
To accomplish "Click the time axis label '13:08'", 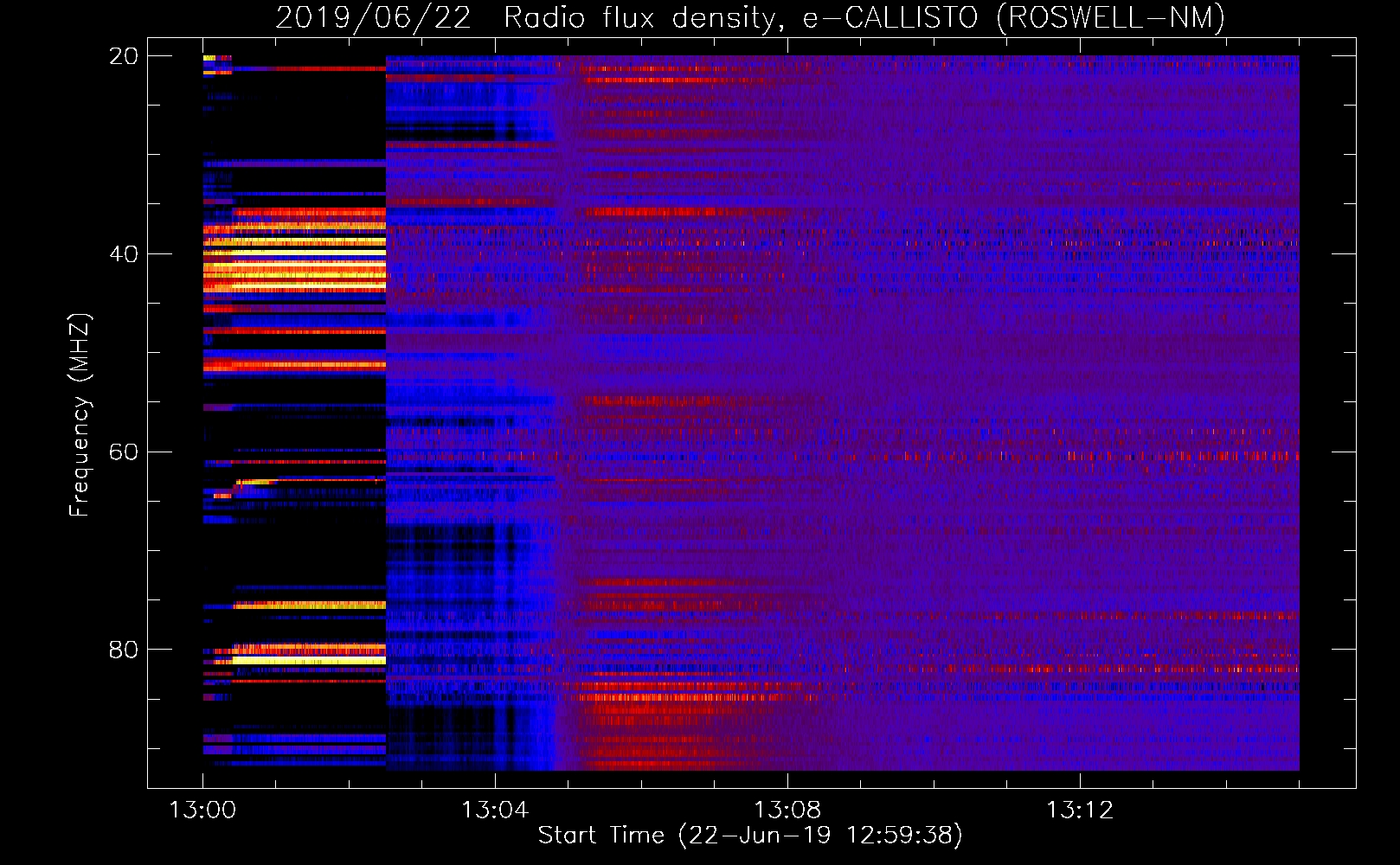I will pyautogui.click(x=787, y=810).
